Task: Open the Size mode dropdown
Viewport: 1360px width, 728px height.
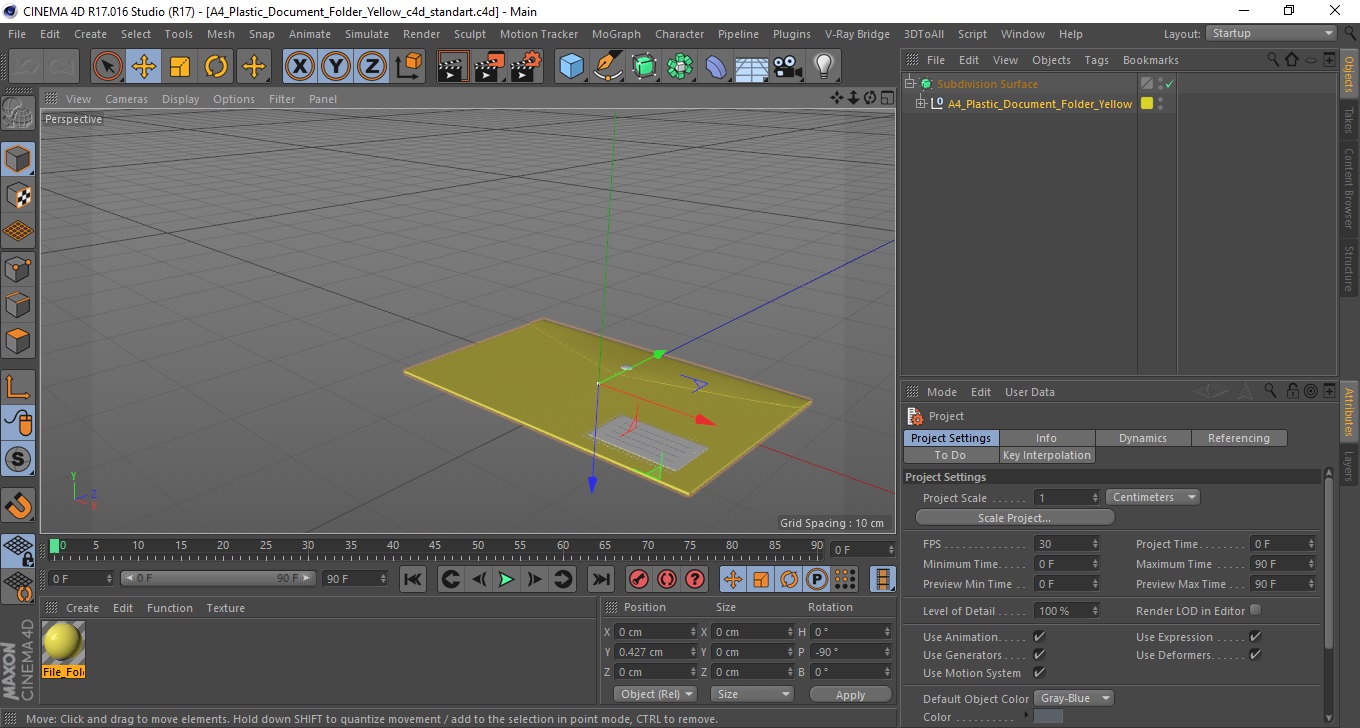Action: [751, 694]
